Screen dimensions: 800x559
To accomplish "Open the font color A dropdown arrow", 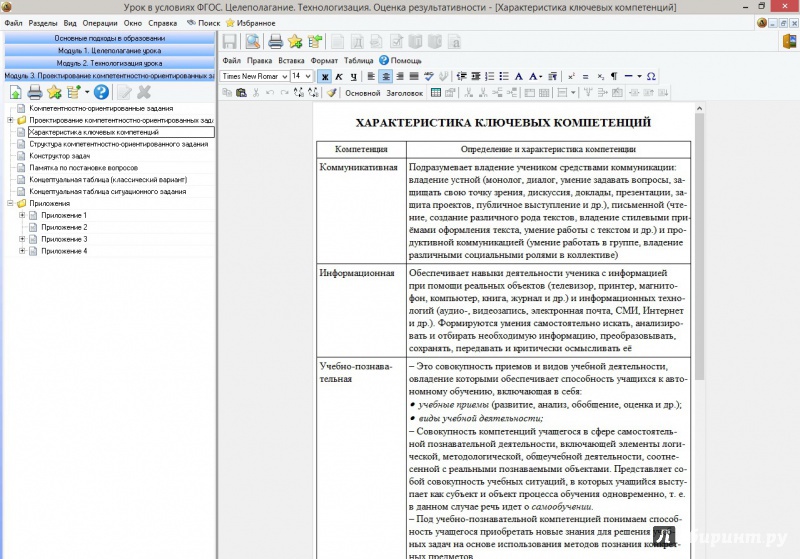I will pyautogui.click(x=540, y=77).
